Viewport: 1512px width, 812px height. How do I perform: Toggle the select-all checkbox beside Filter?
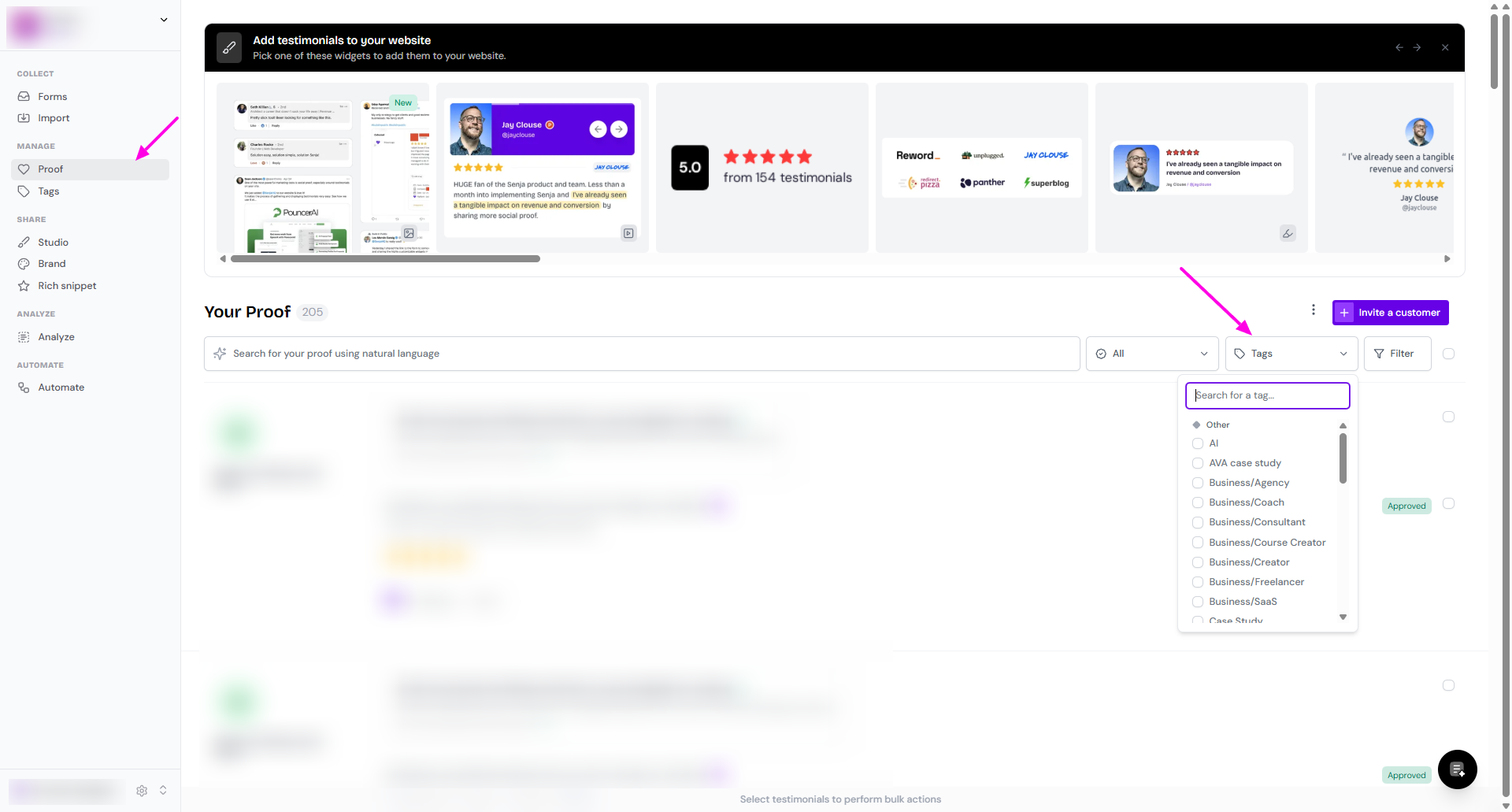click(x=1448, y=354)
